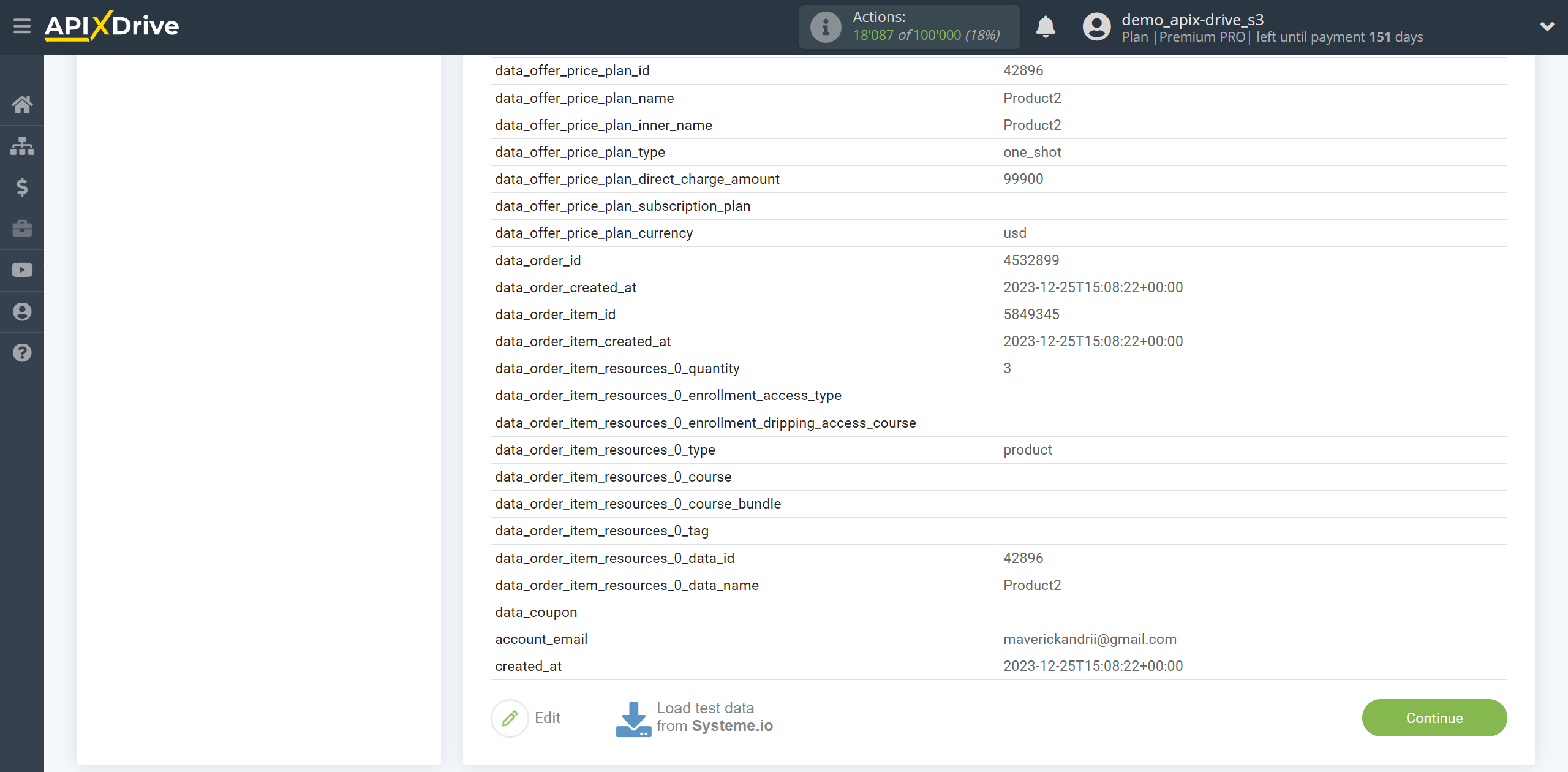The image size is (1568, 772).
Task: Click the demo_apix-drive_s3 username
Action: [1193, 20]
